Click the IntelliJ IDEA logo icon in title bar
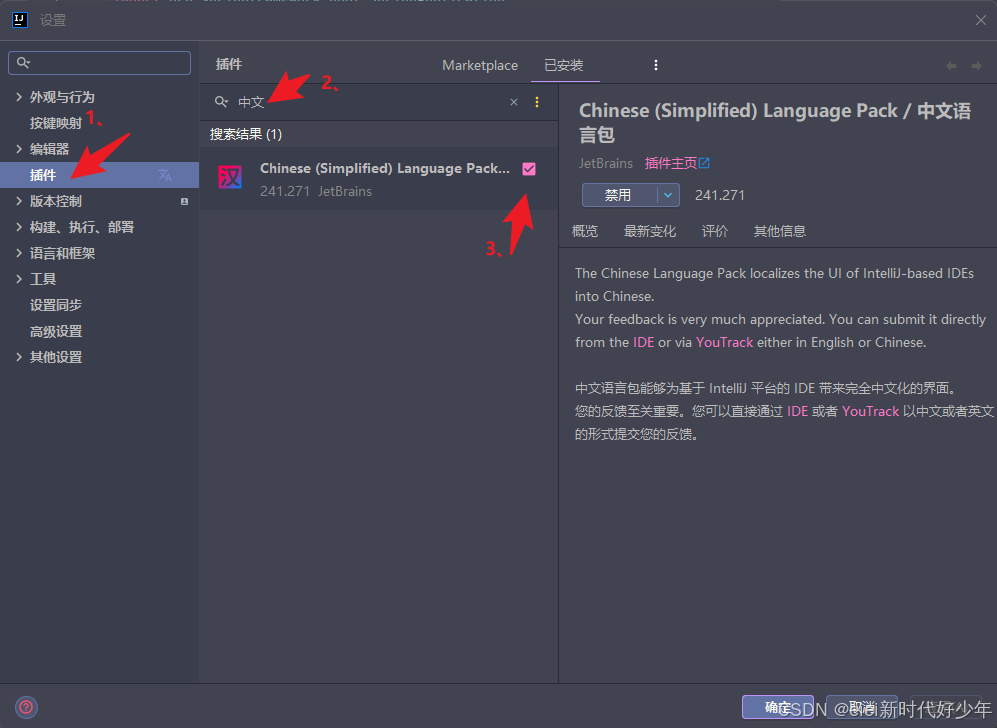This screenshot has width=997, height=728. pyautogui.click(x=20, y=20)
